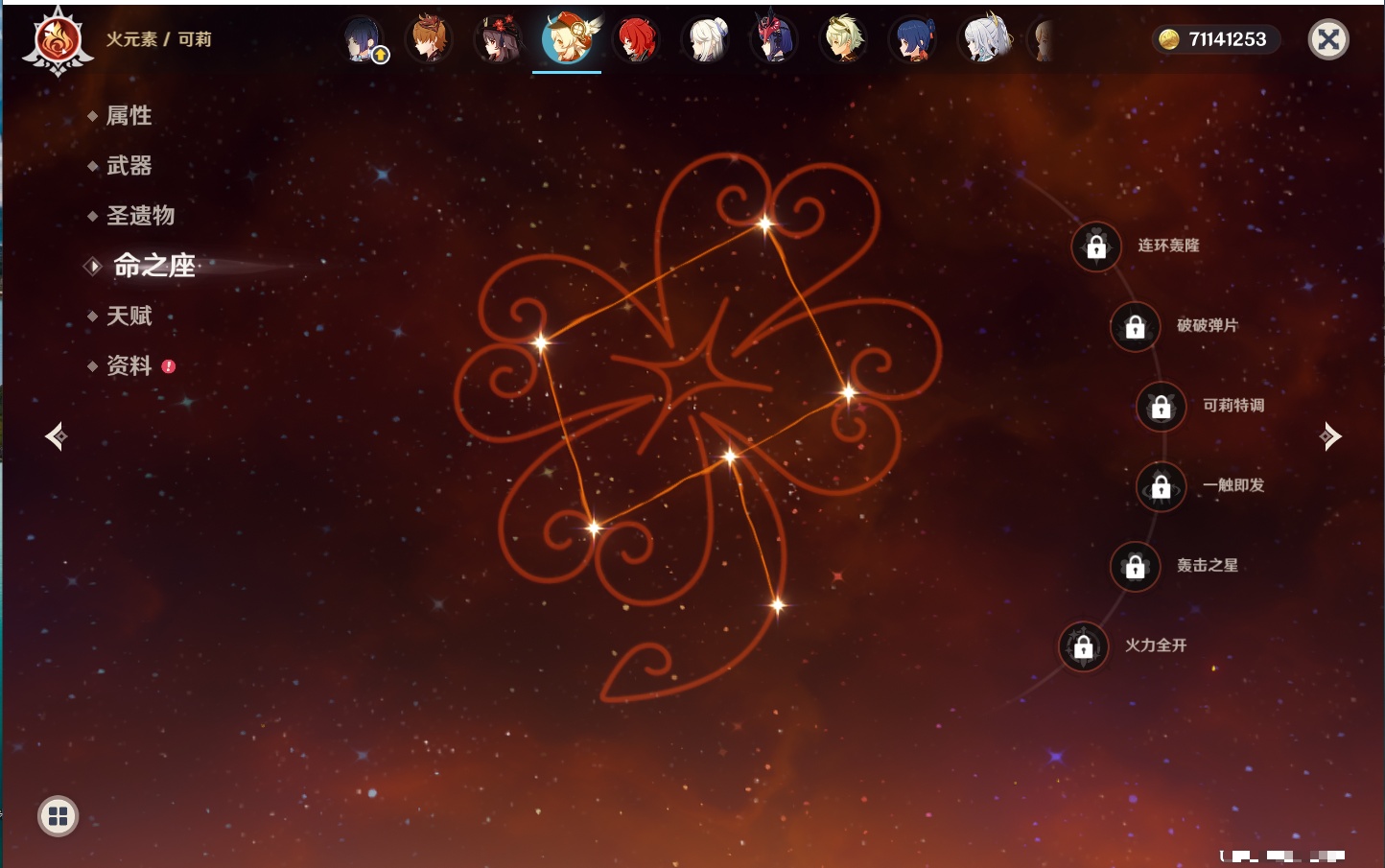Switch to the red-haired character avatar

click(x=637, y=39)
